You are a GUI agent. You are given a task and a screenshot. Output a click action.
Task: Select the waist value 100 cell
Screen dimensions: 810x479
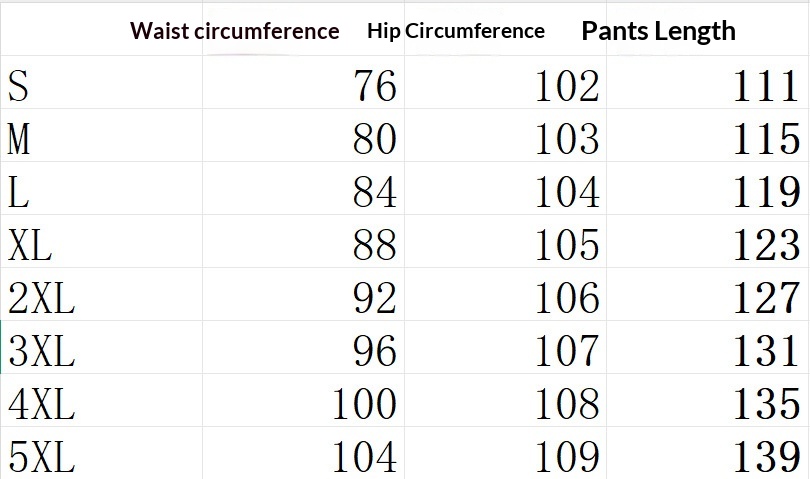(x=364, y=405)
